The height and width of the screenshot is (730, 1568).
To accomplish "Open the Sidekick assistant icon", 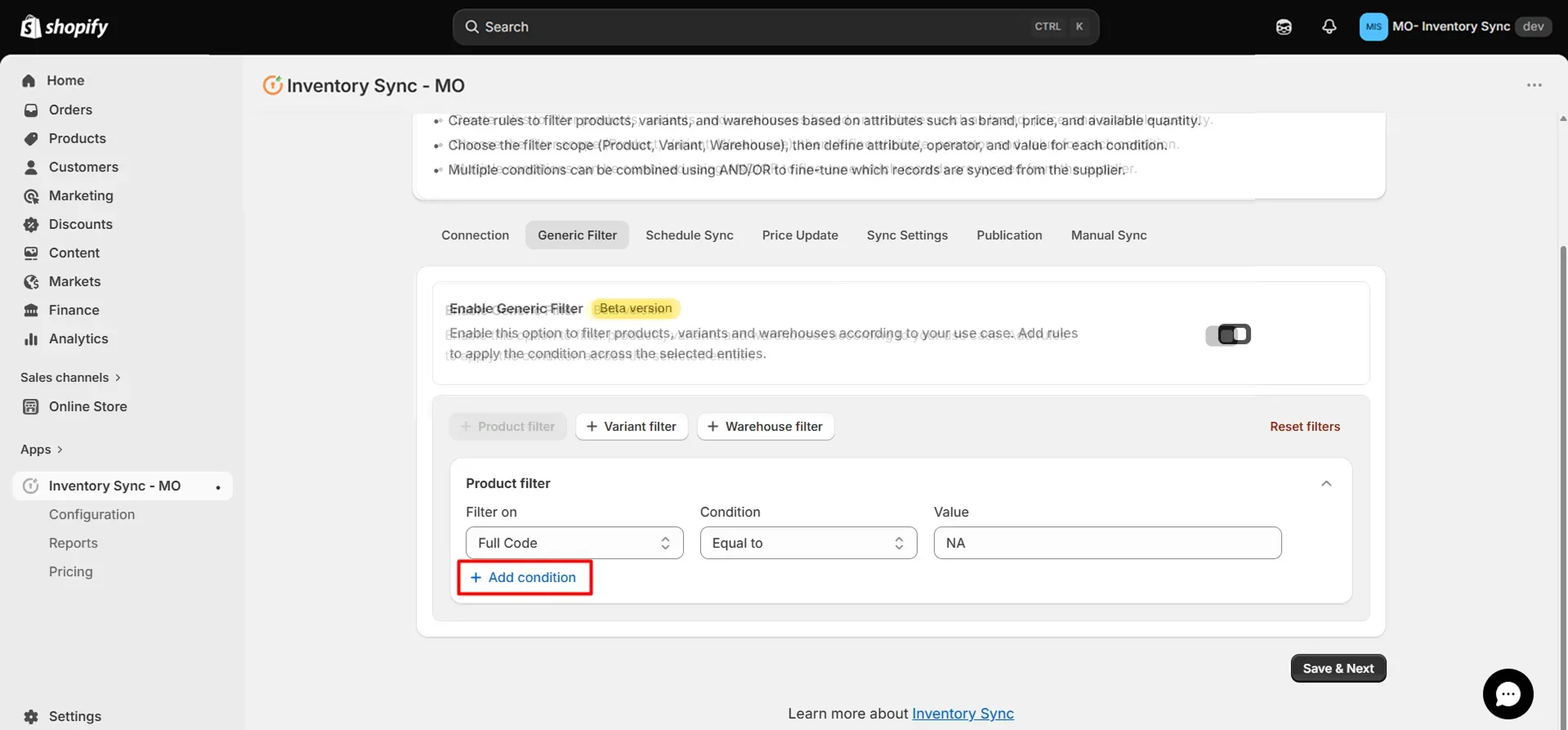I will tap(1284, 27).
